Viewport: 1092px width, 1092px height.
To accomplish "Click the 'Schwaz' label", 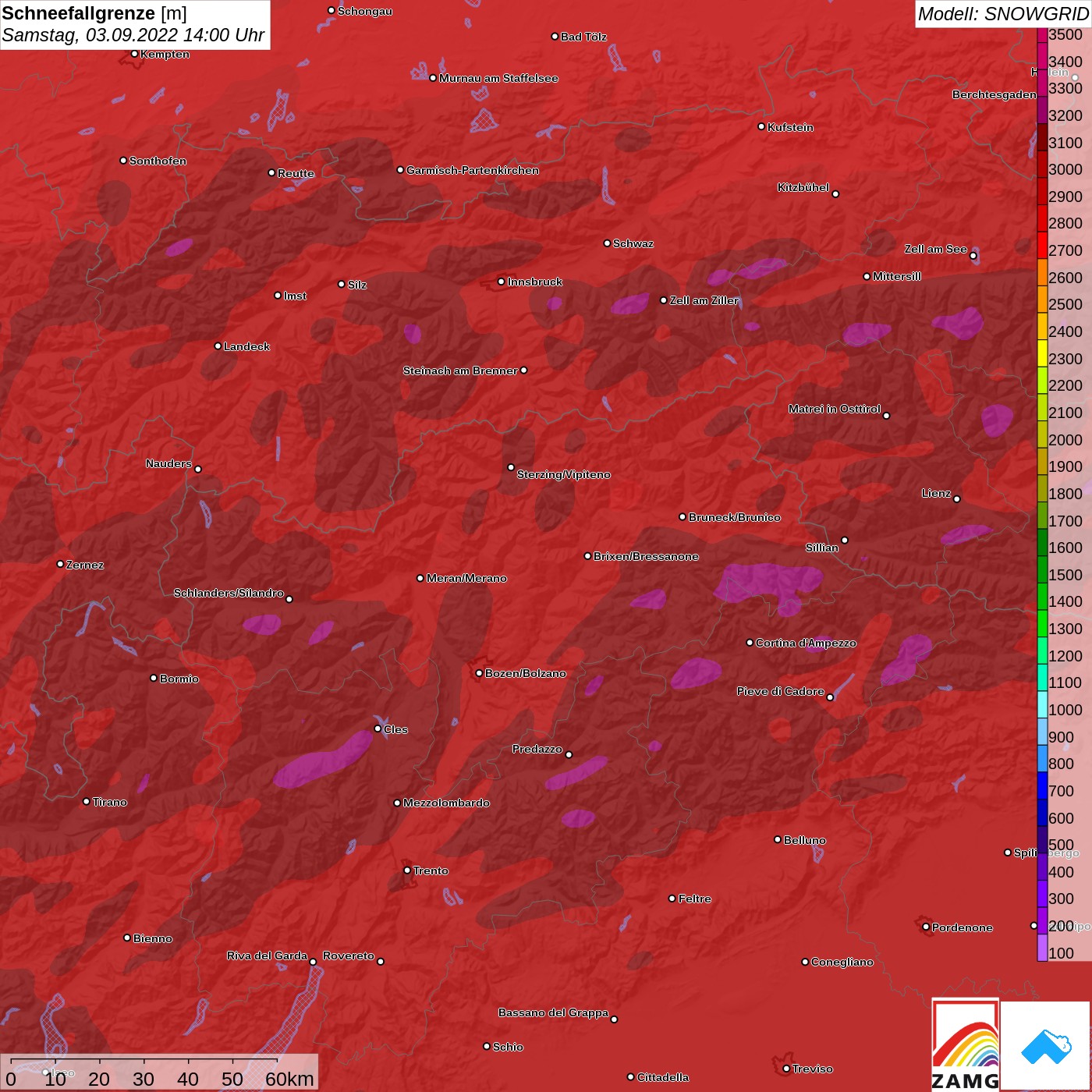I will click(633, 243).
